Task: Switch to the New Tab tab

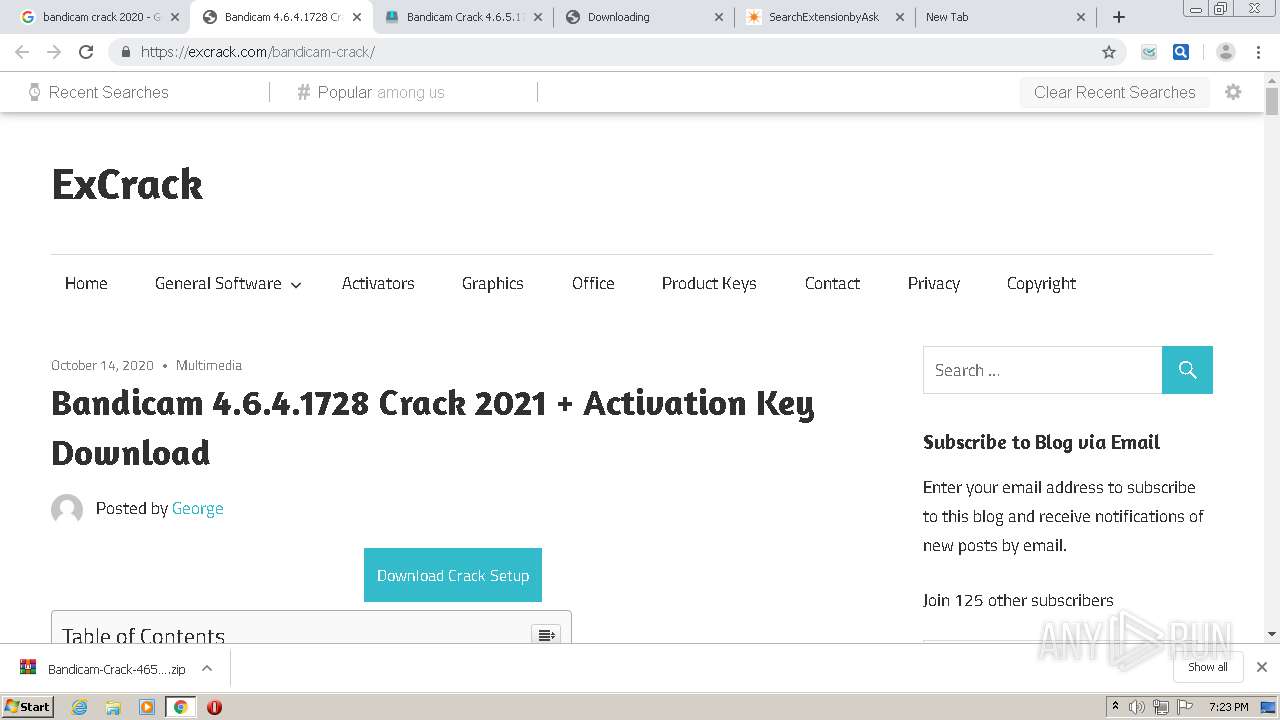Action: tap(1005, 17)
